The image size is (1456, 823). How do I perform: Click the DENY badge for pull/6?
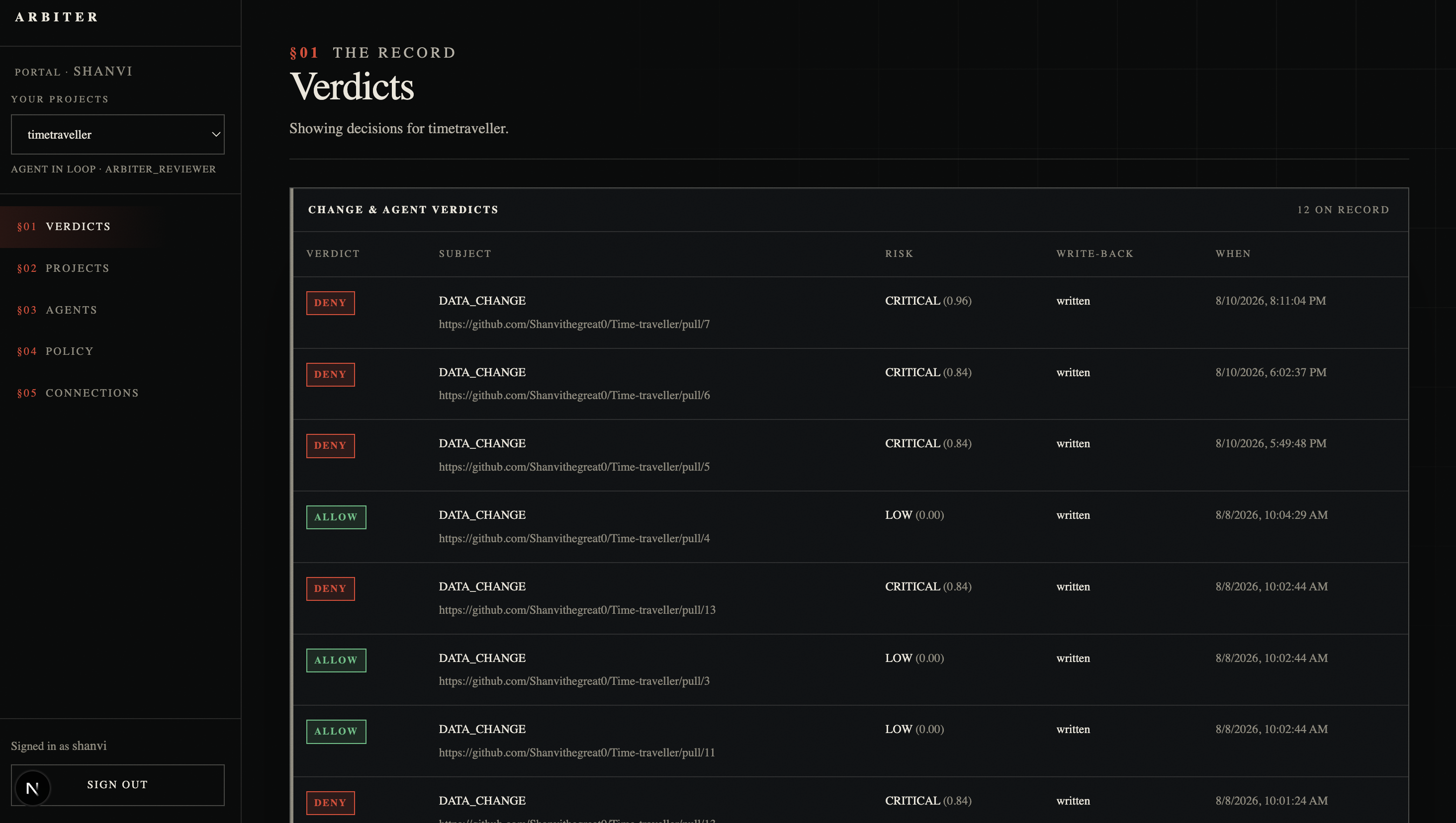pos(330,375)
